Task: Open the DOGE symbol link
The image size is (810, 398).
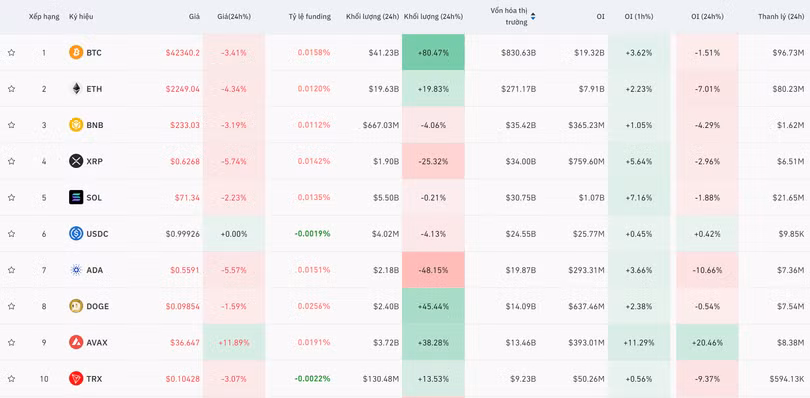Action: (98, 306)
